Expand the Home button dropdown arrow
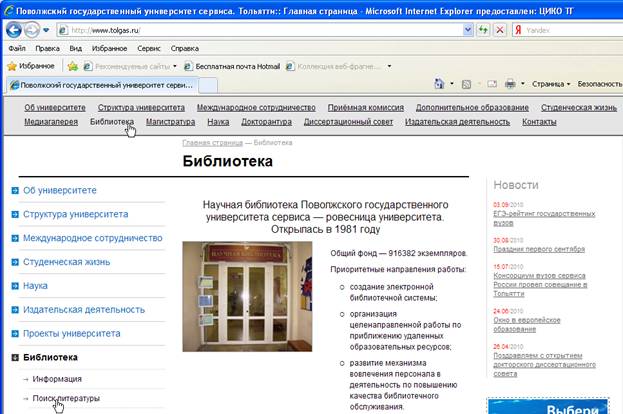Viewport: 623px width, 414px height. 452,84
